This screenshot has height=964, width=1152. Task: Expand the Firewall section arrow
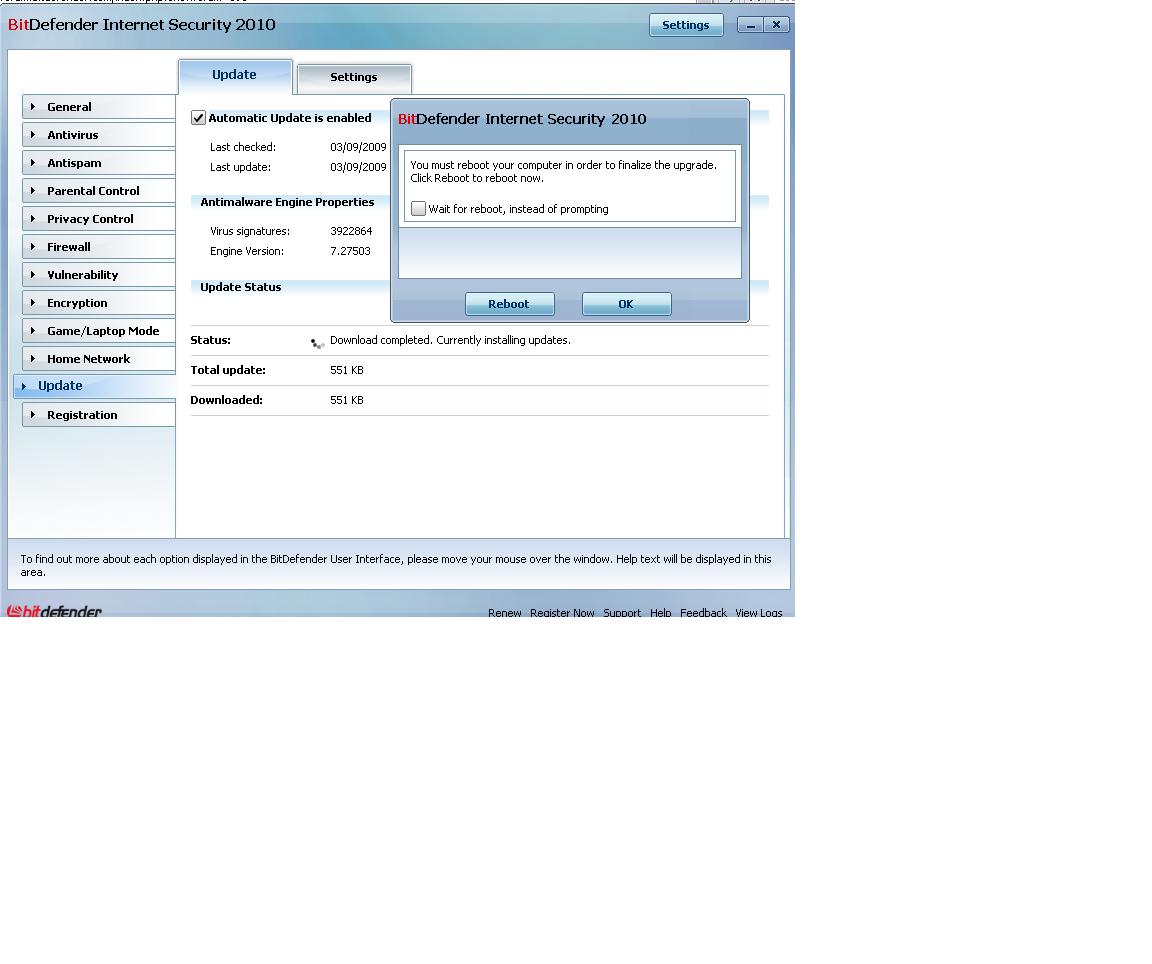[x=32, y=246]
